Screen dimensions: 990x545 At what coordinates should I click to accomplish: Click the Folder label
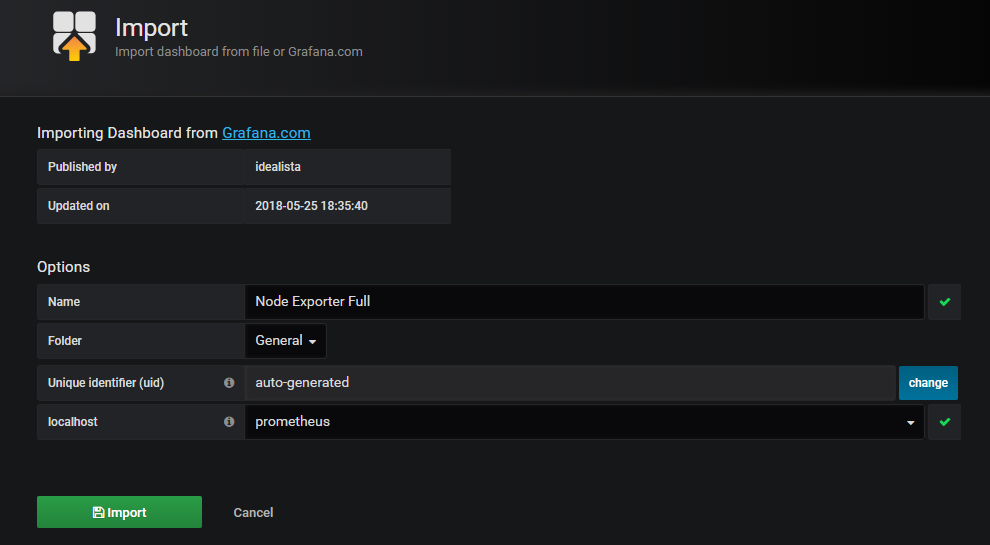tap(65, 341)
